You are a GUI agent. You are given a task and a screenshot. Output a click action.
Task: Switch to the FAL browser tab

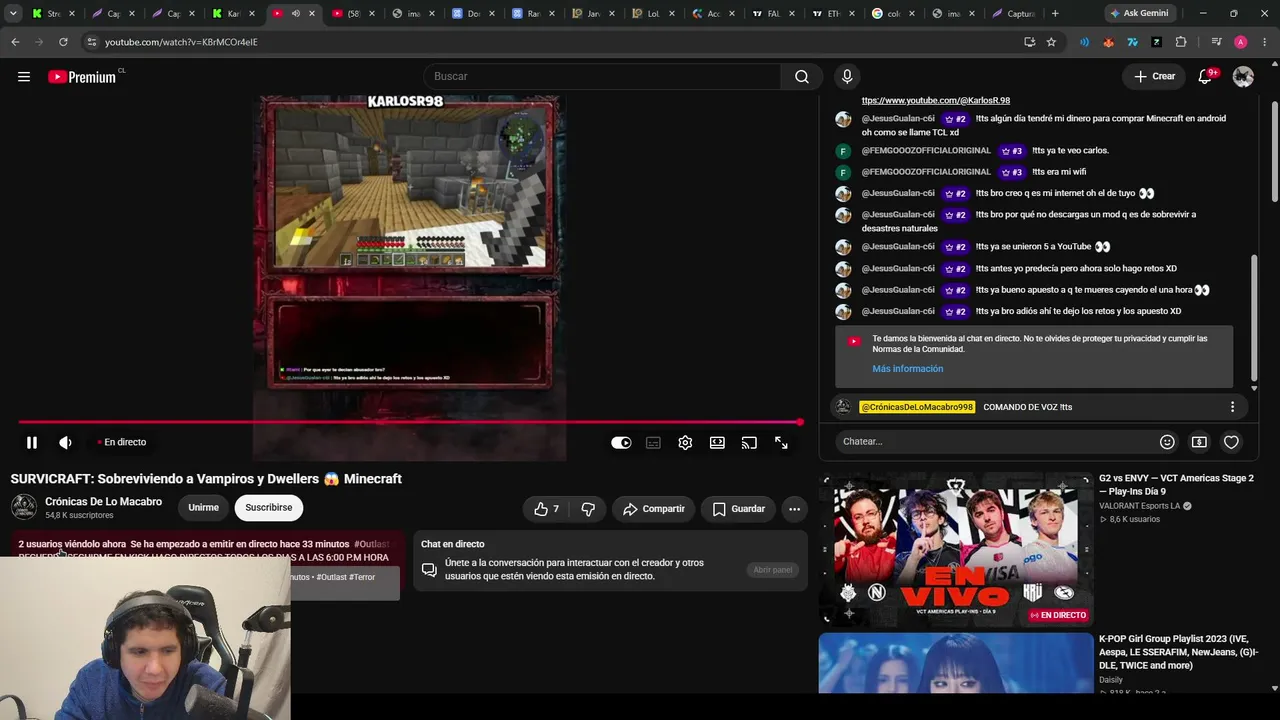tap(771, 13)
